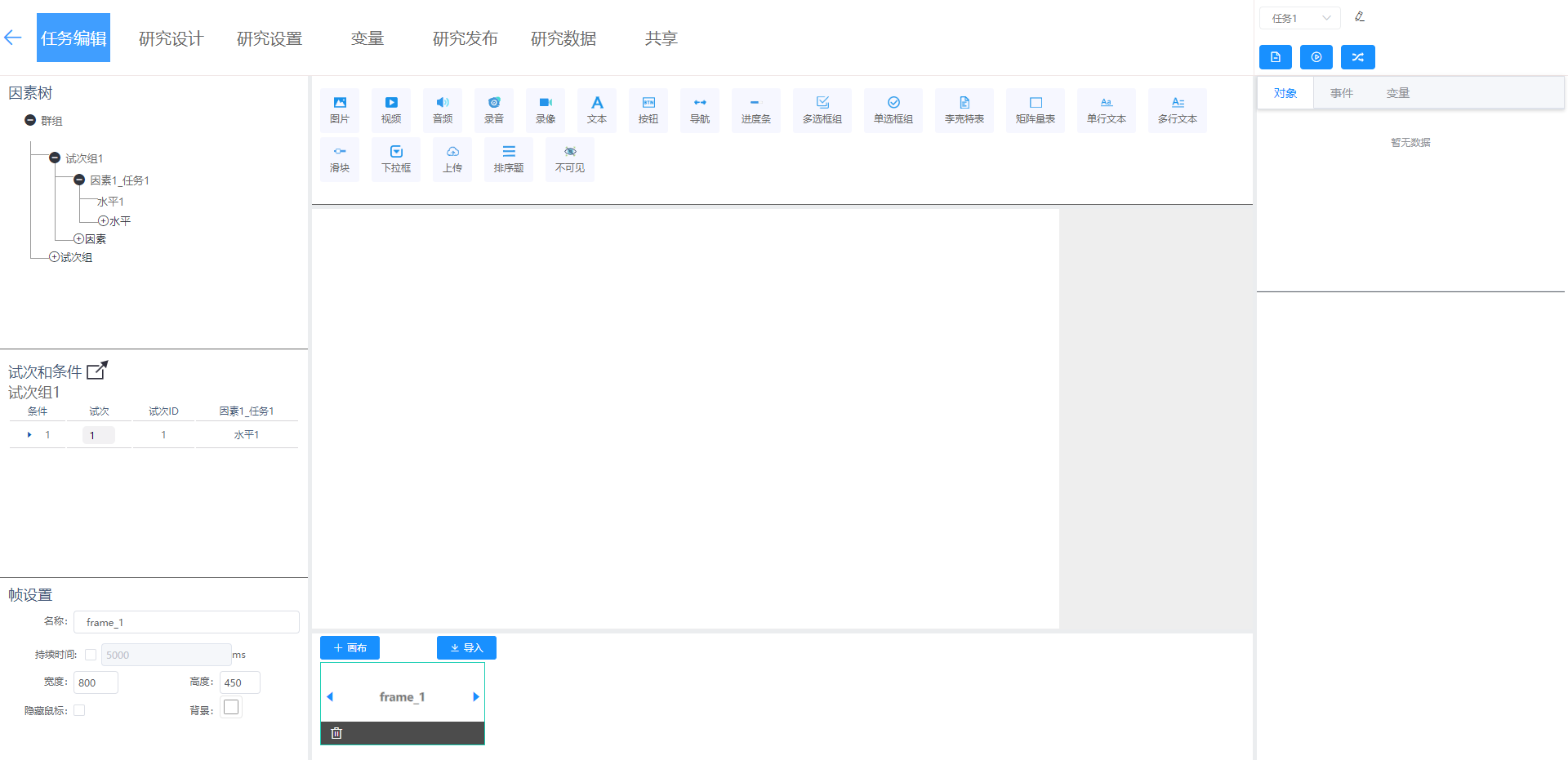Insert a 单选框组 radio group
The width and height of the screenshot is (1568, 760).
tap(893, 110)
